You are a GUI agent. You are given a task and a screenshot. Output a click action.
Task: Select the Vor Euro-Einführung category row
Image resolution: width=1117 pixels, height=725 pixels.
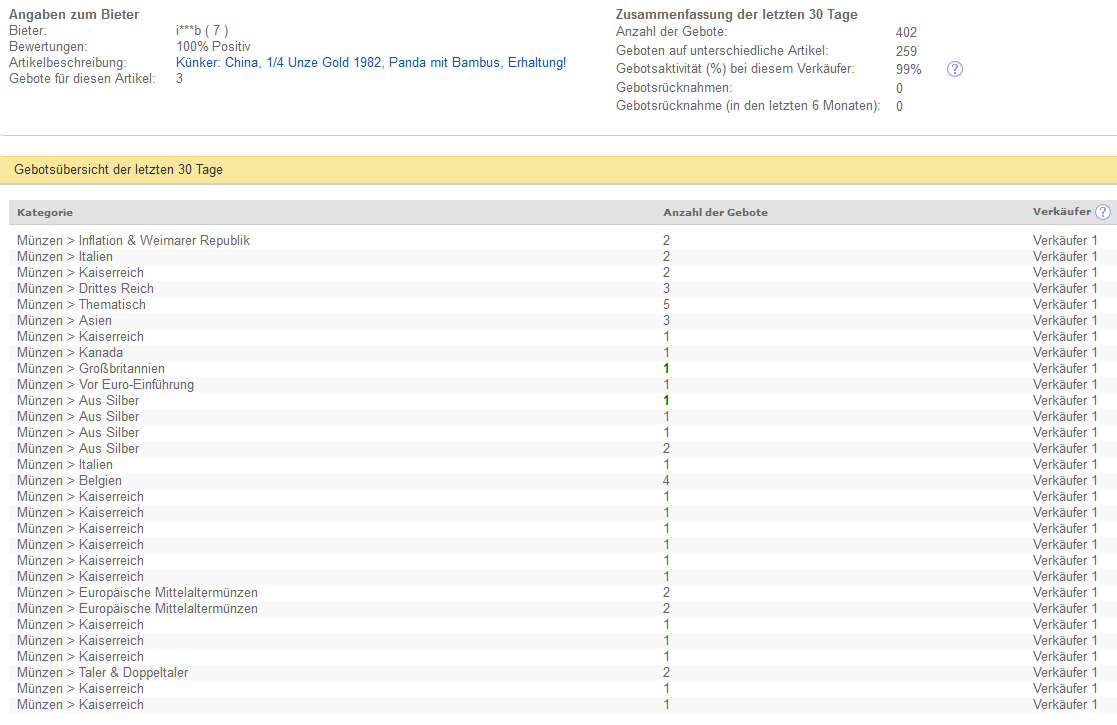105,385
